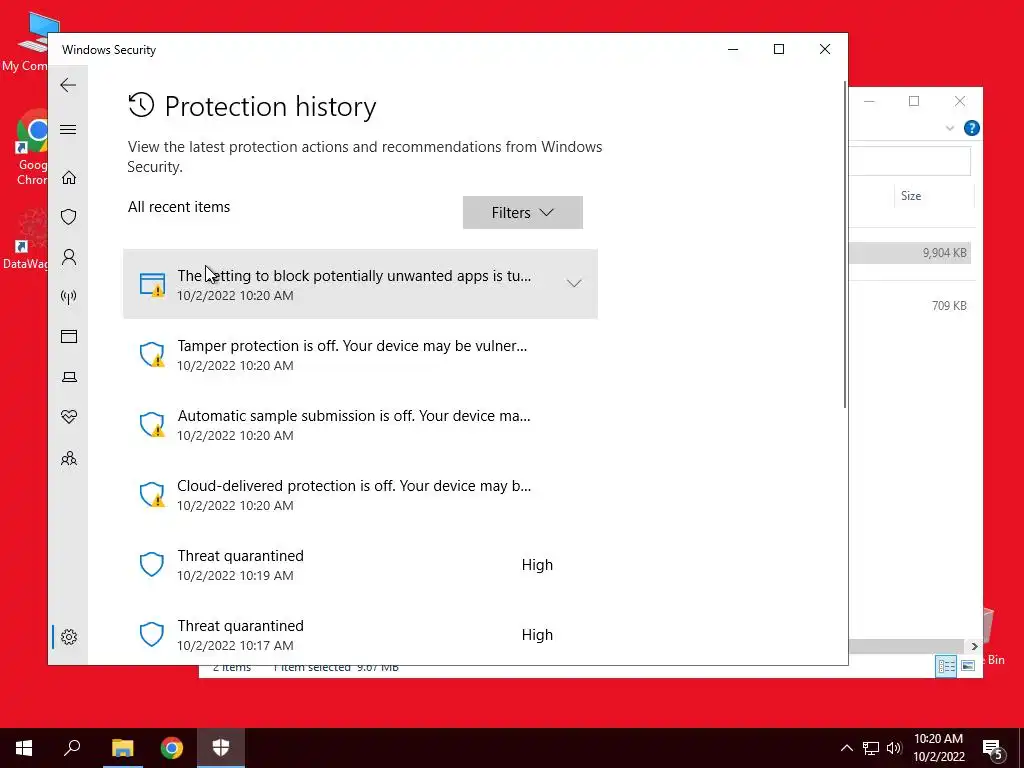Click the Windows Security vertical scrollbar
The image size is (1024, 768).
pos(845,244)
